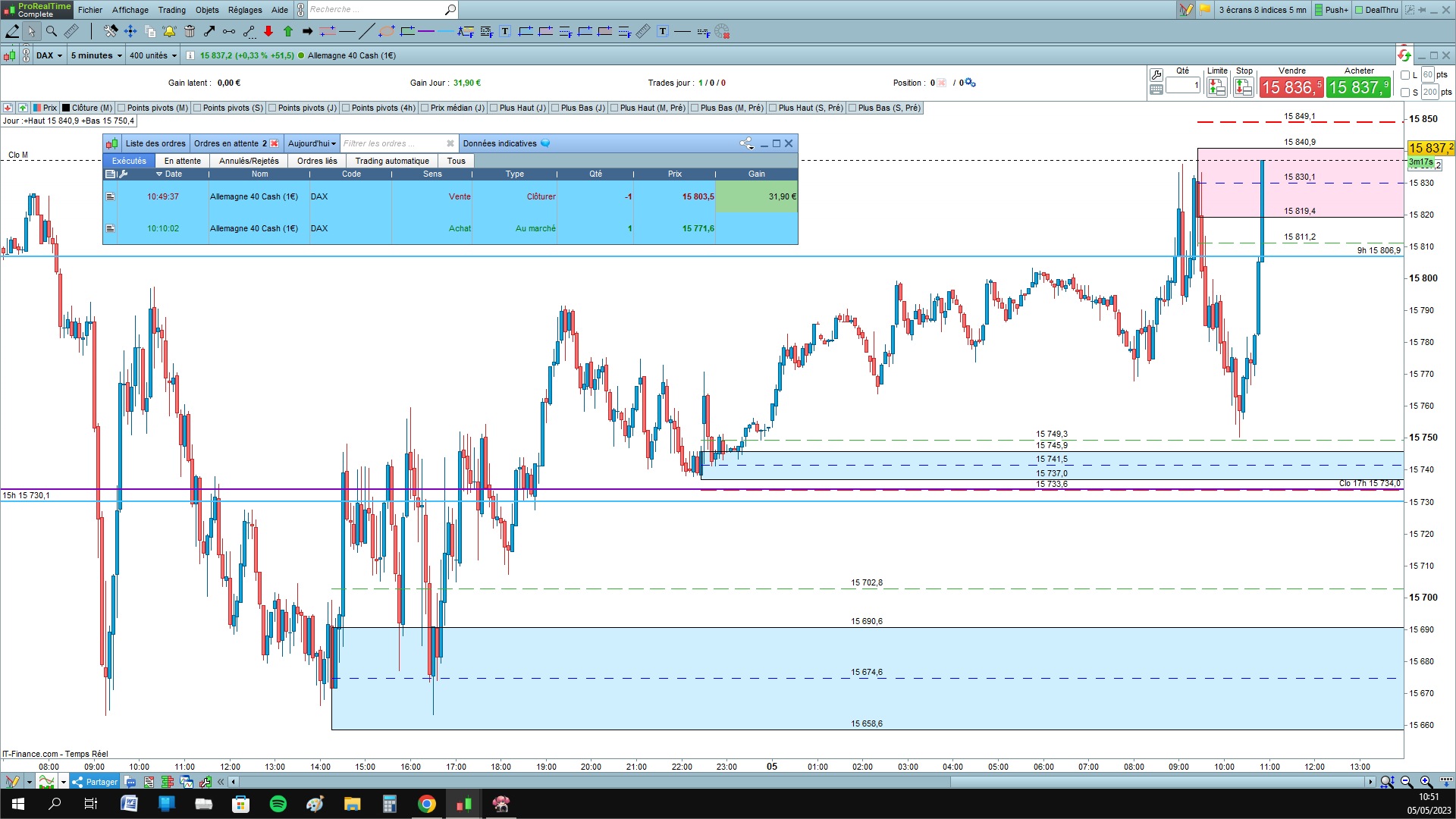This screenshot has height=819, width=1456.
Task: Select the pencil drawing tool
Action: coord(12,31)
